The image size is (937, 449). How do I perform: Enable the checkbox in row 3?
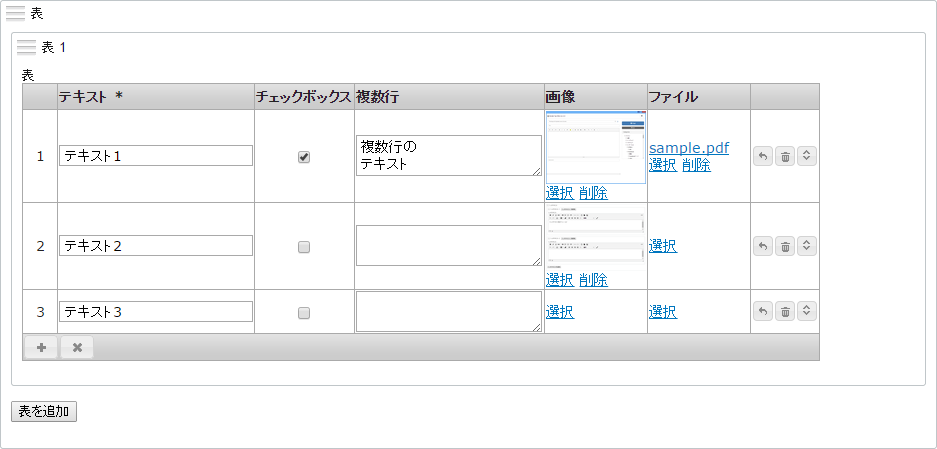pyautogui.click(x=304, y=312)
